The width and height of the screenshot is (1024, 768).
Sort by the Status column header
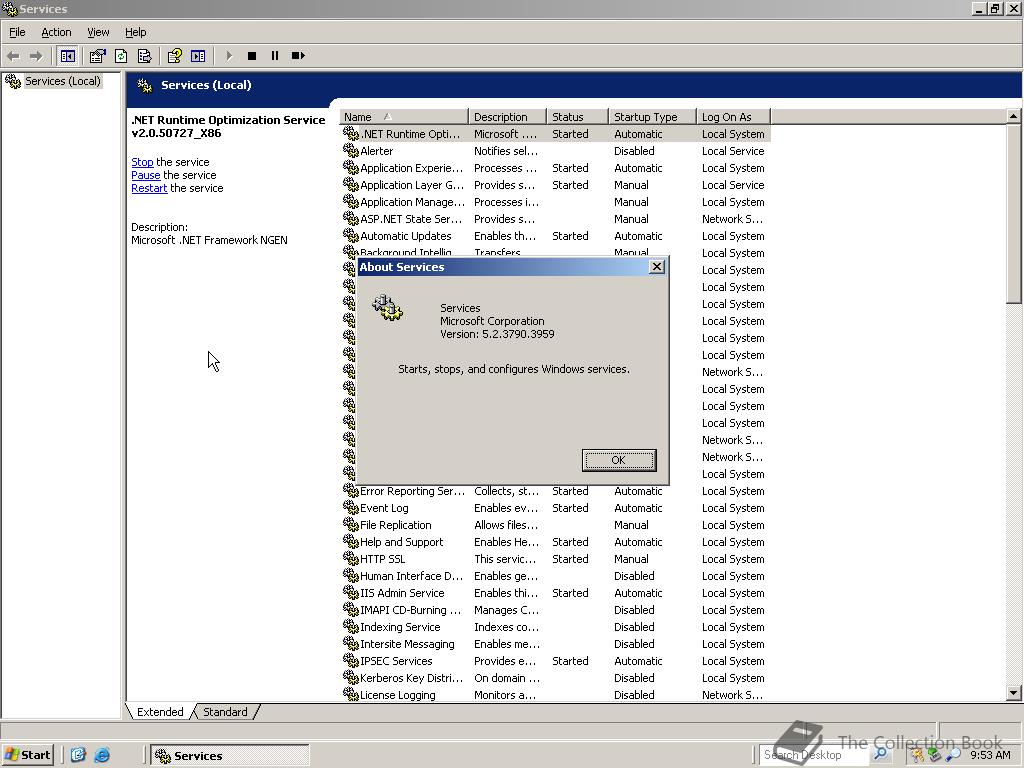click(577, 117)
